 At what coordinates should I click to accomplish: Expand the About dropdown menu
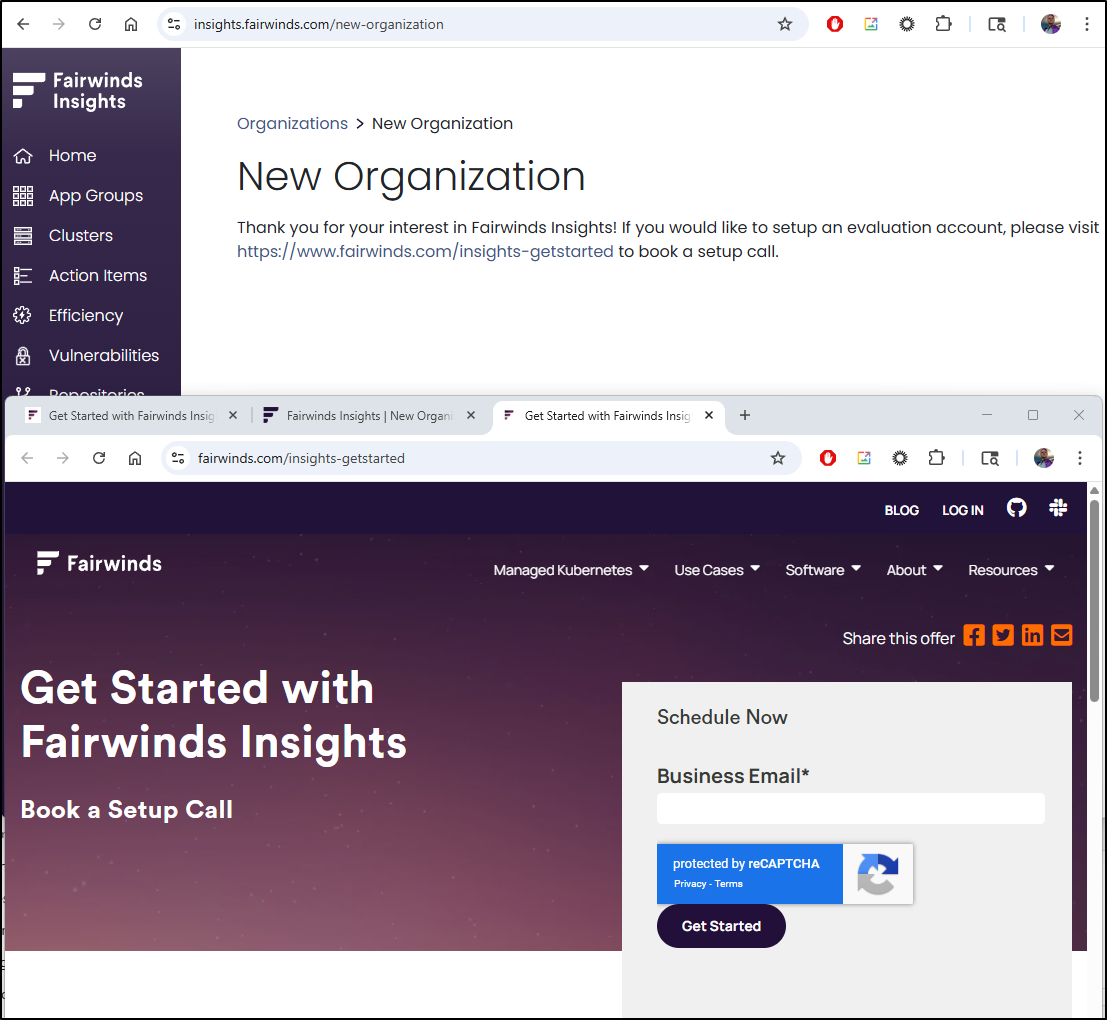[x=914, y=570]
